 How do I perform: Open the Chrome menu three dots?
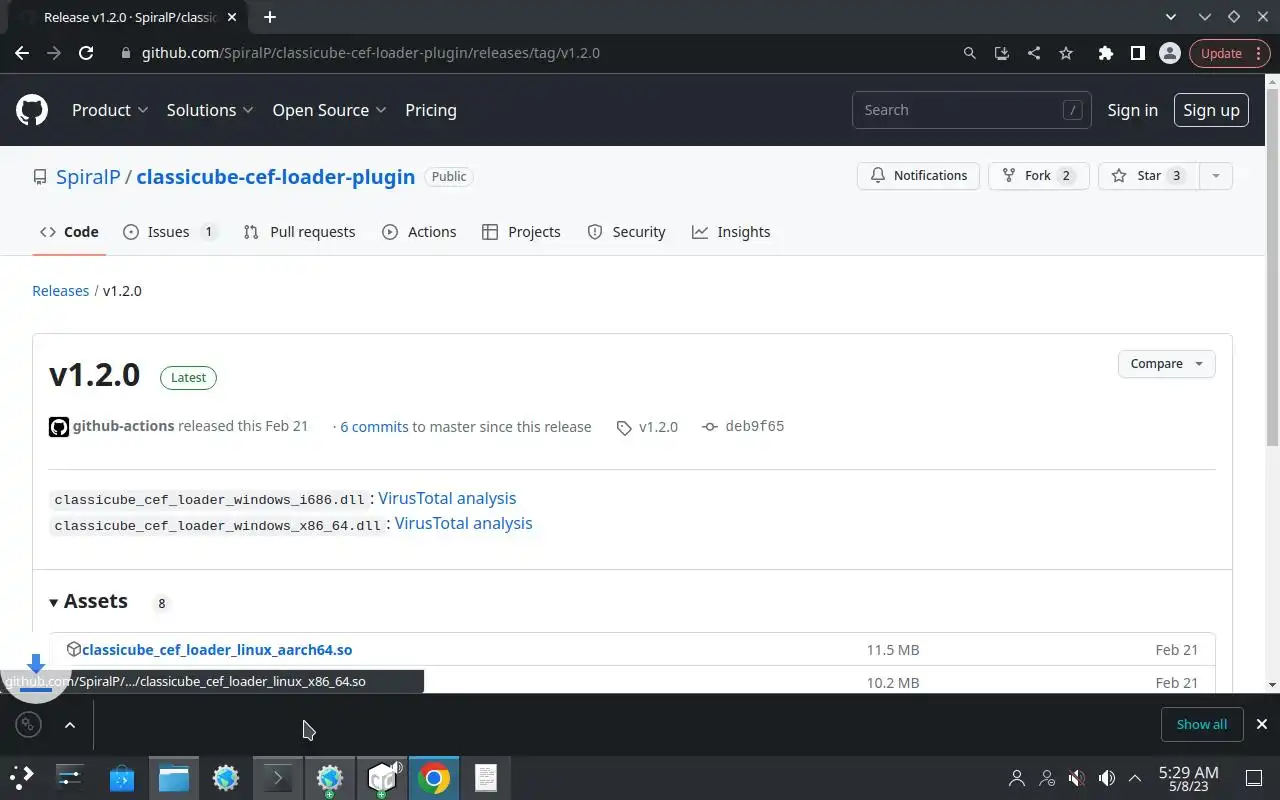[1259, 53]
